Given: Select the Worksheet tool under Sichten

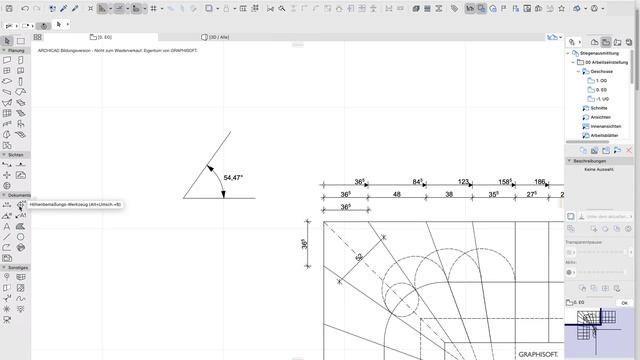Looking at the screenshot, I should point(20,175).
